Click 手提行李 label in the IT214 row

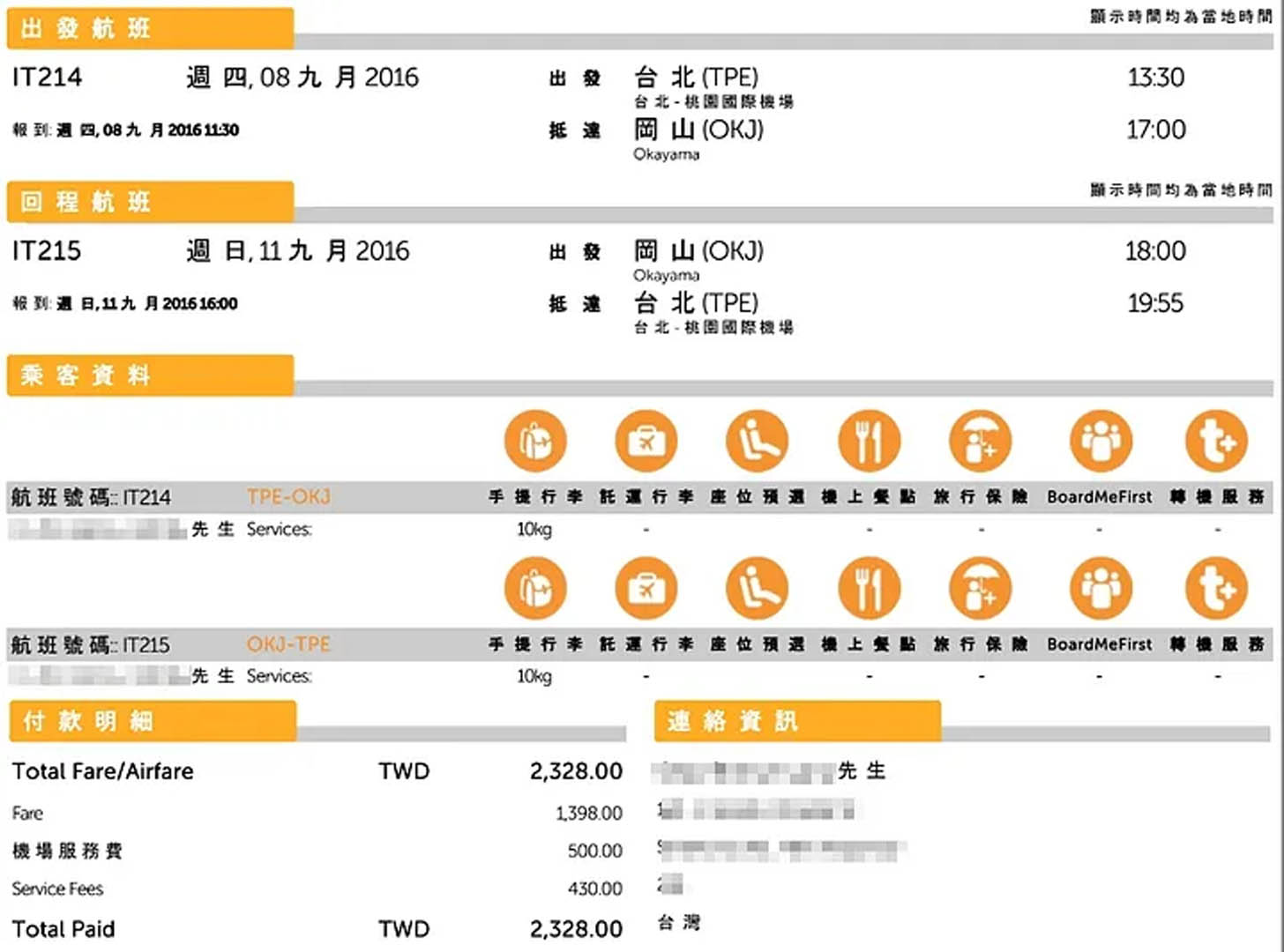pyautogui.click(x=536, y=497)
